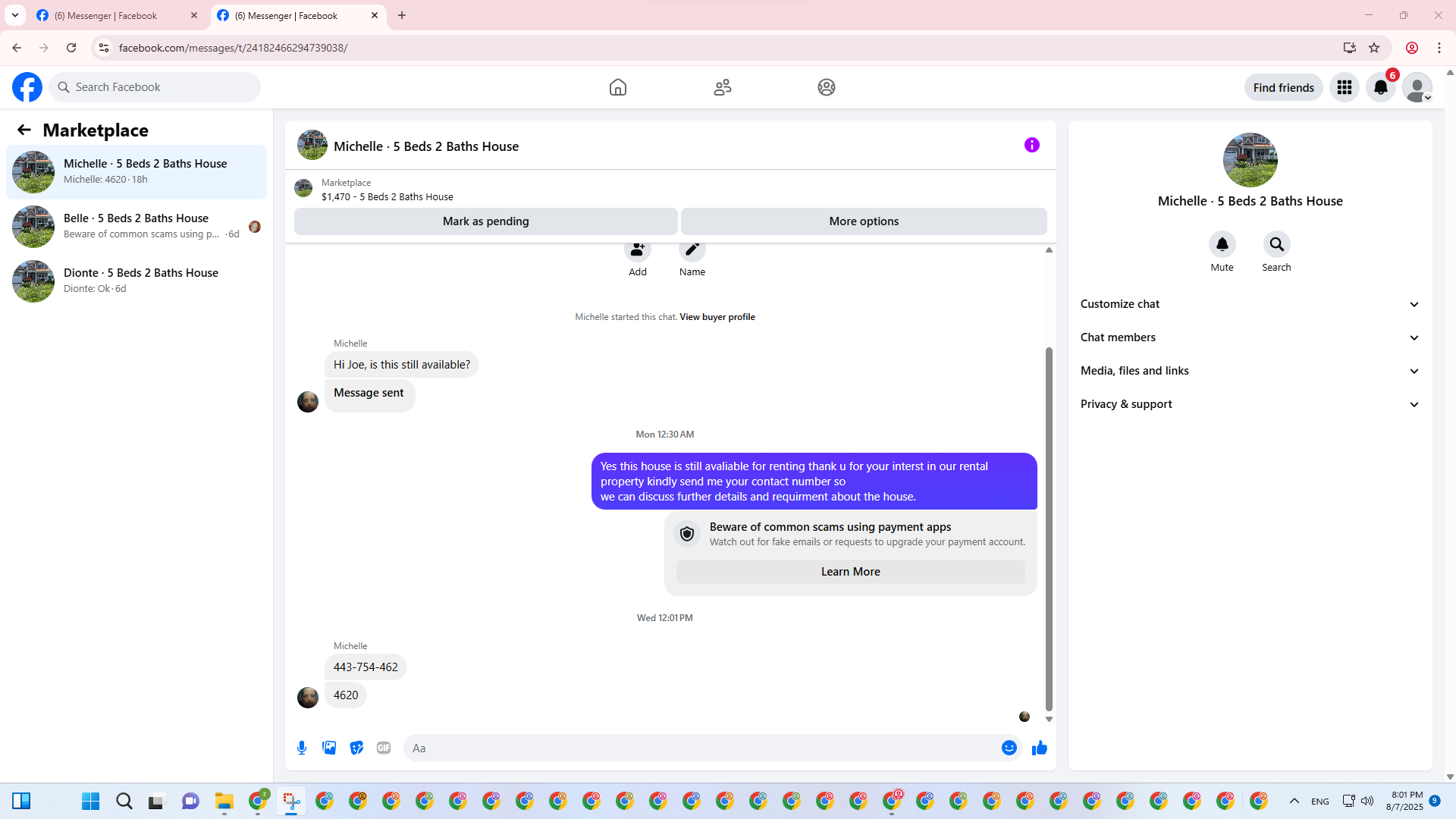Open More options for the listing

point(864,221)
